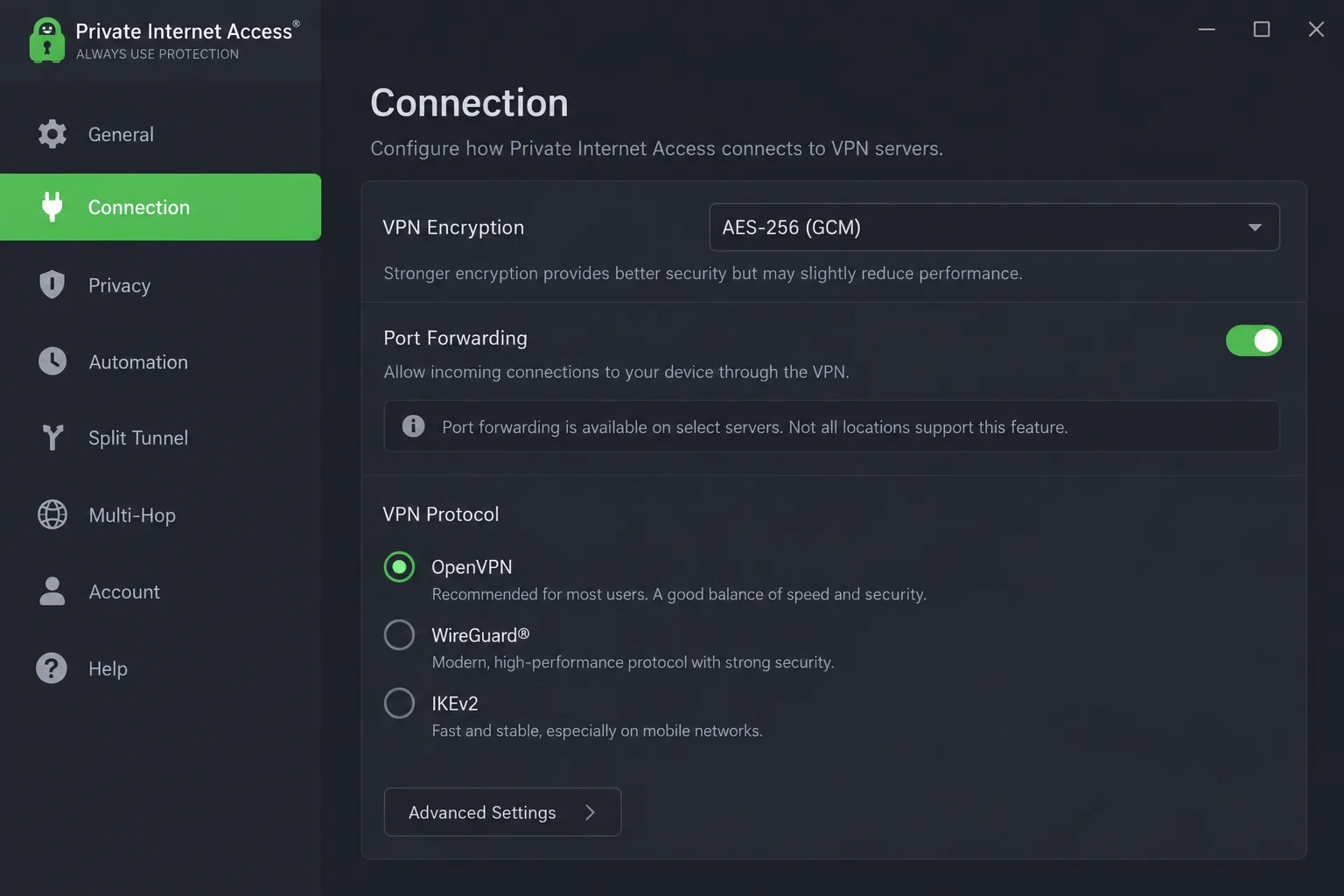This screenshot has height=896, width=1344.
Task: Open the Account section label
Action: point(124,591)
